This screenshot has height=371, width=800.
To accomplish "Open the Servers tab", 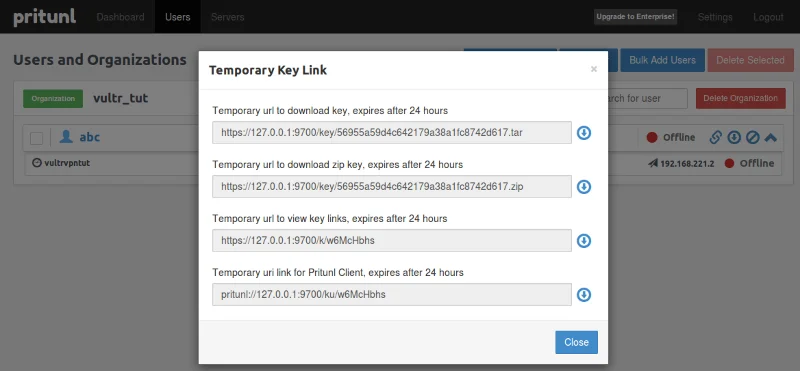I will (228, 17).
